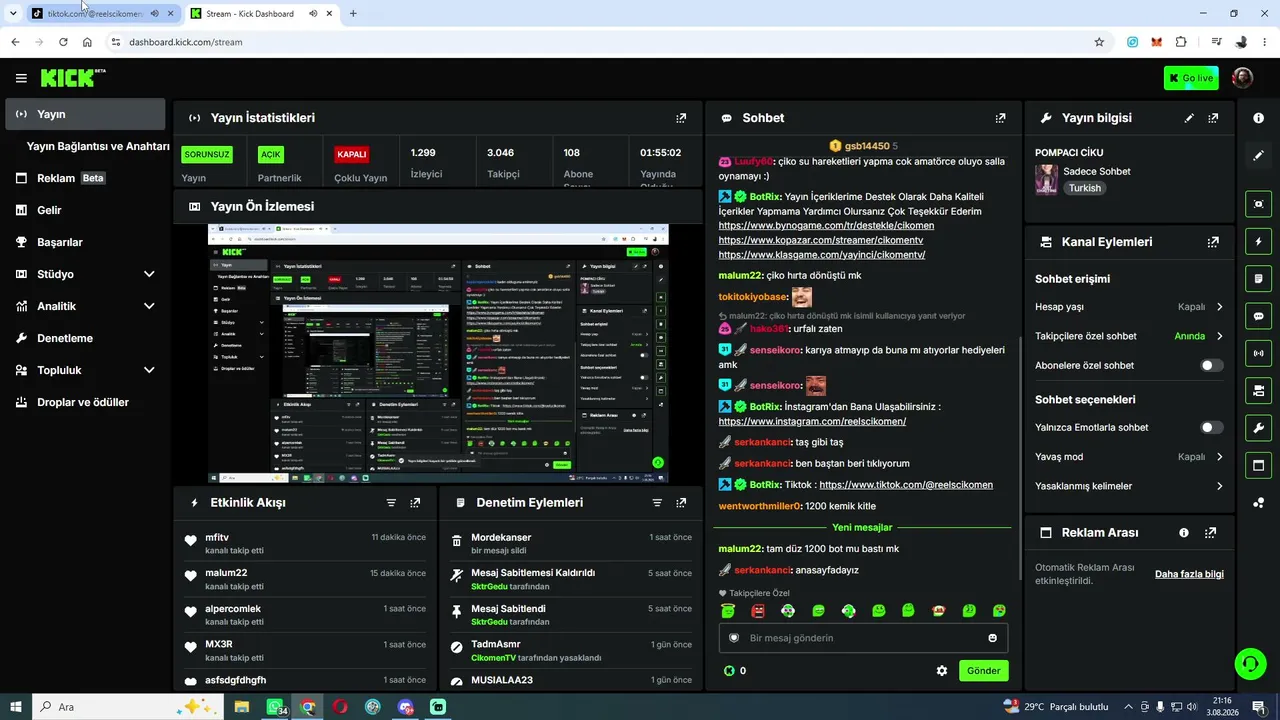Image resolution: width=1280 pixels, height=720 pixels.
Task: Open chat settings gear next to Gönder
Action: pos(941,671)
